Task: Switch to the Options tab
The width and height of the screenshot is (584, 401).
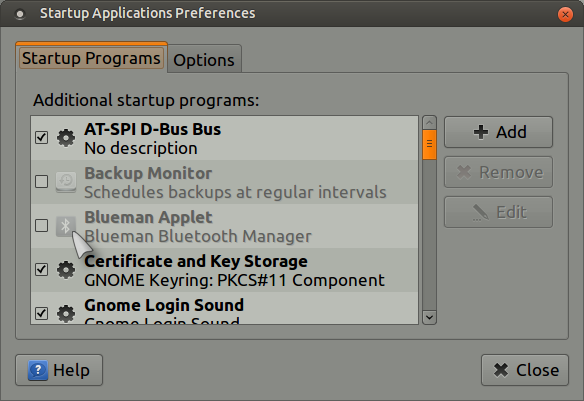Action: coord(204,60)
